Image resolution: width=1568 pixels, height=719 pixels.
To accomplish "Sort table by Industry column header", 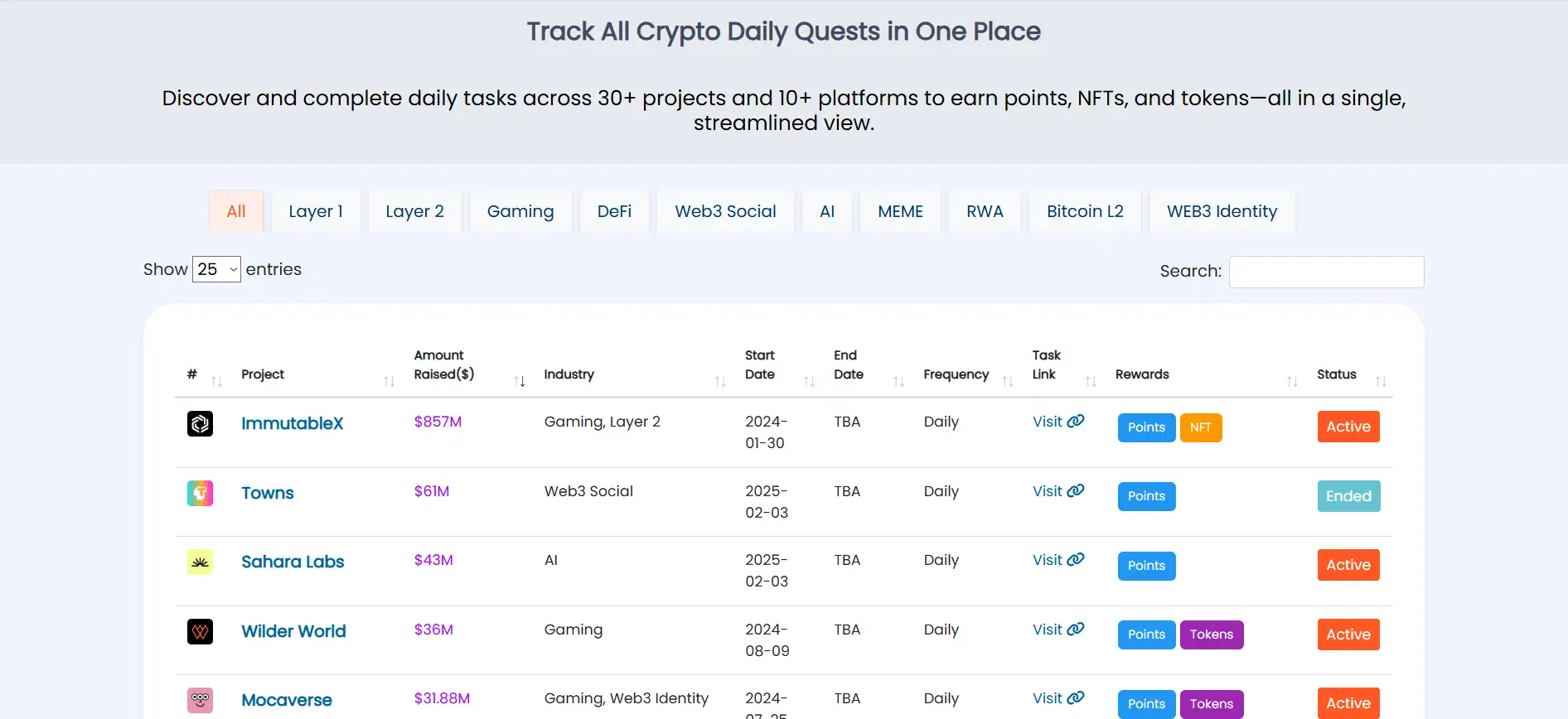I will pos(569,374).
